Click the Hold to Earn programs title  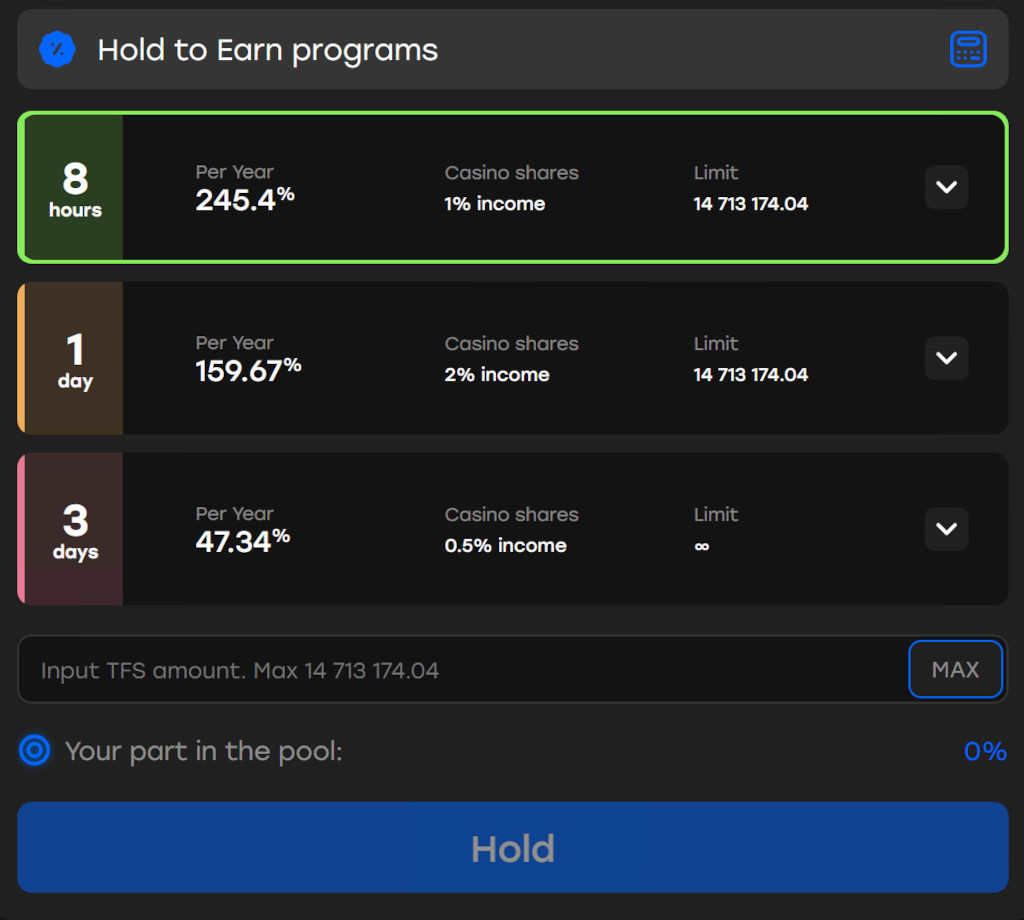click(267, 50)
